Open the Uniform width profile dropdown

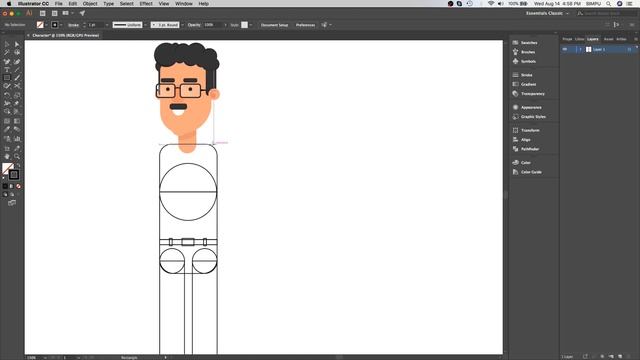pos(145,25)
